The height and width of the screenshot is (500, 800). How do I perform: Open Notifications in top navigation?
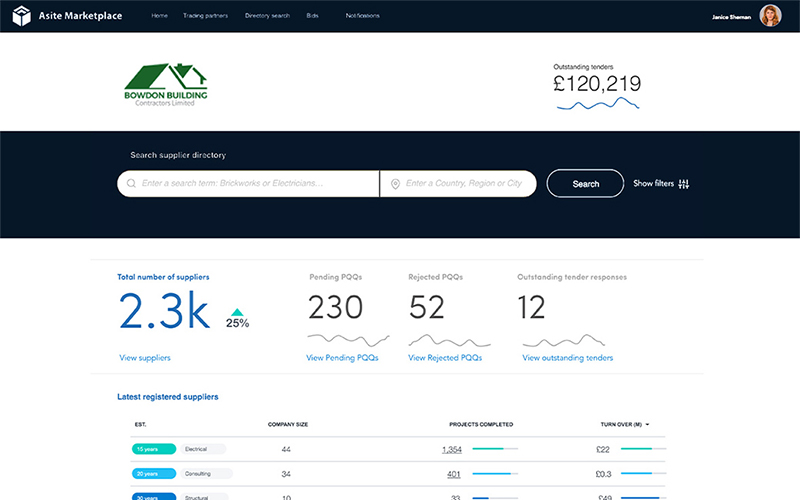click(362, 16)
